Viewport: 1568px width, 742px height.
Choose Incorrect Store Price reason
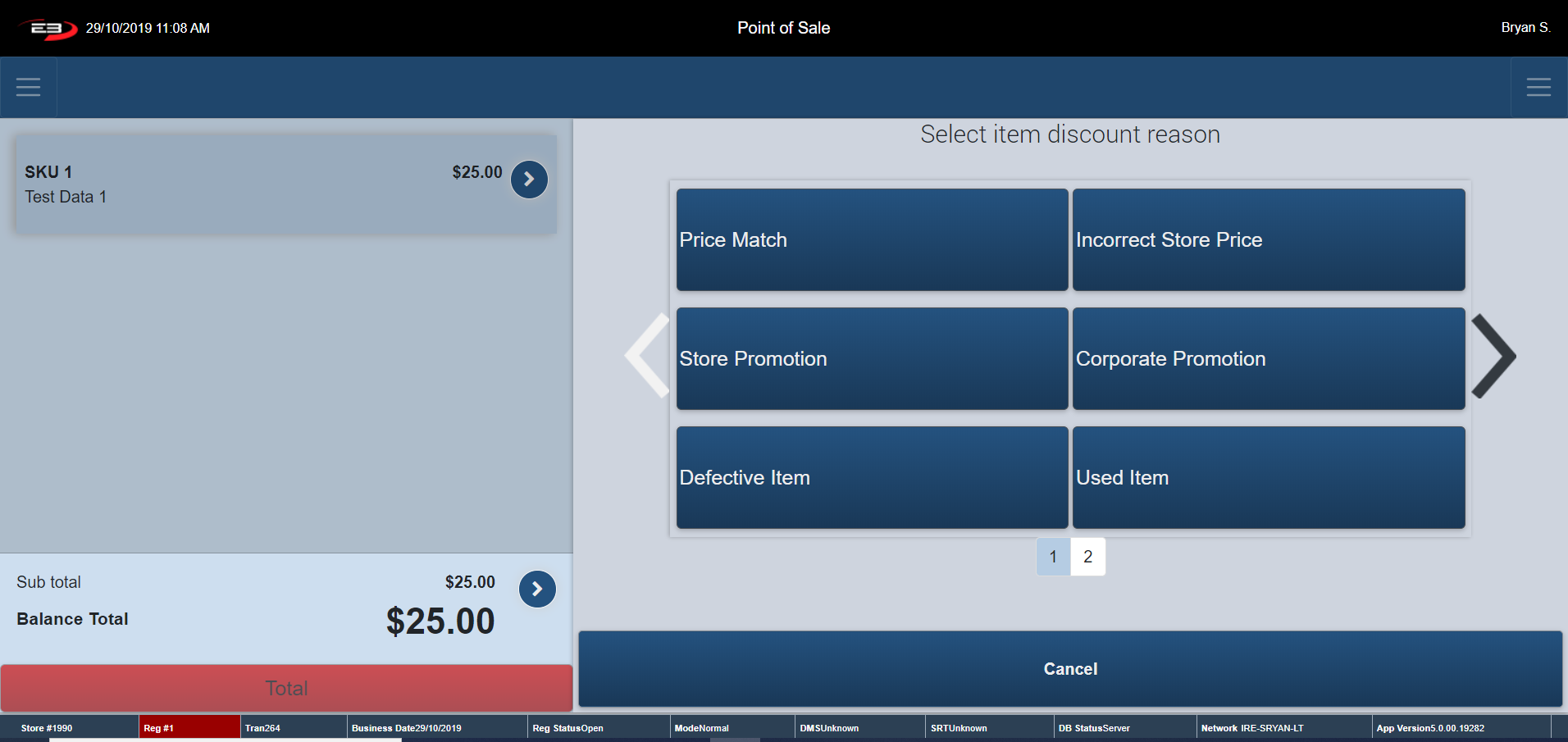pyautogui.click(x=1268, y=239)
